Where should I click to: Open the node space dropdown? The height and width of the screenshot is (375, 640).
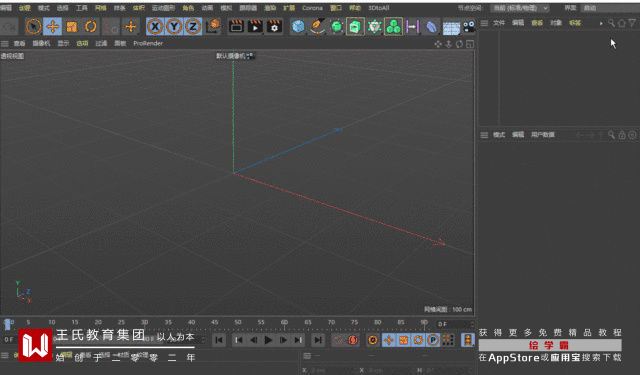pyautogui.click(x=520, y=8)
